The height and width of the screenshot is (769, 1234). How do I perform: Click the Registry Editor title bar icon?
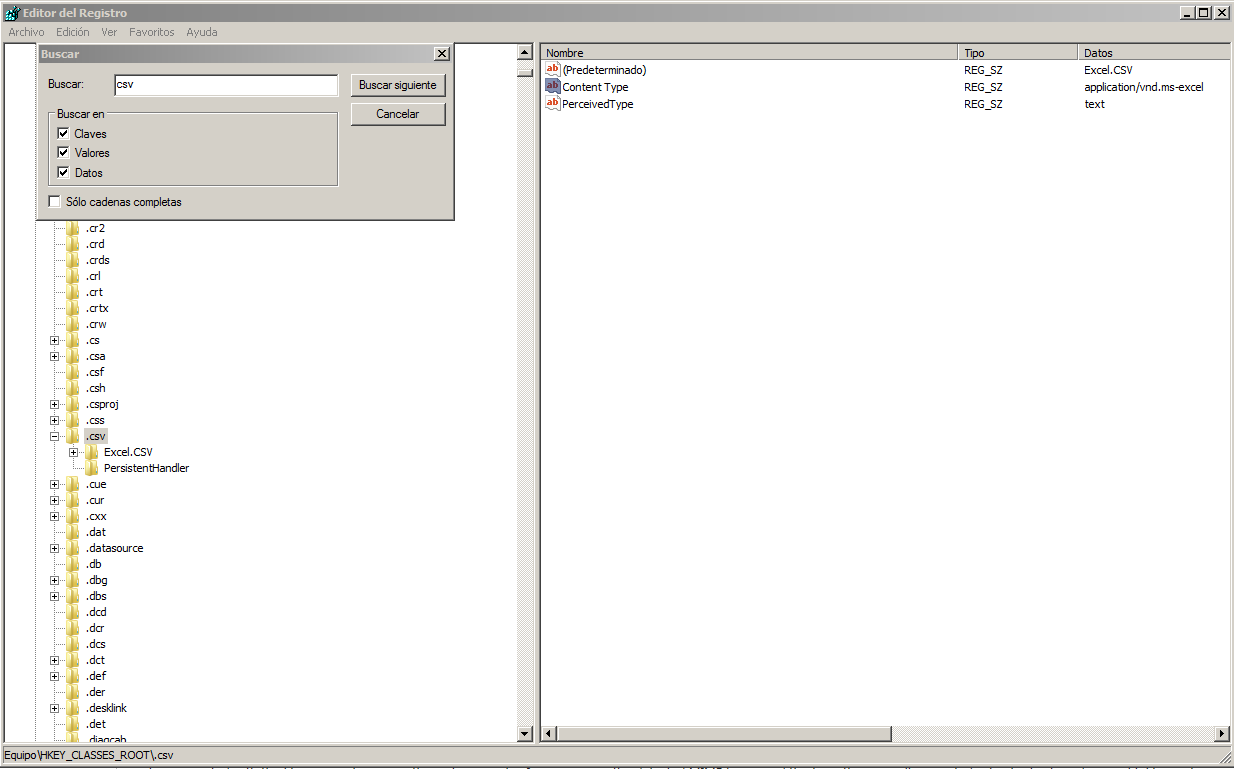point(12,13)
